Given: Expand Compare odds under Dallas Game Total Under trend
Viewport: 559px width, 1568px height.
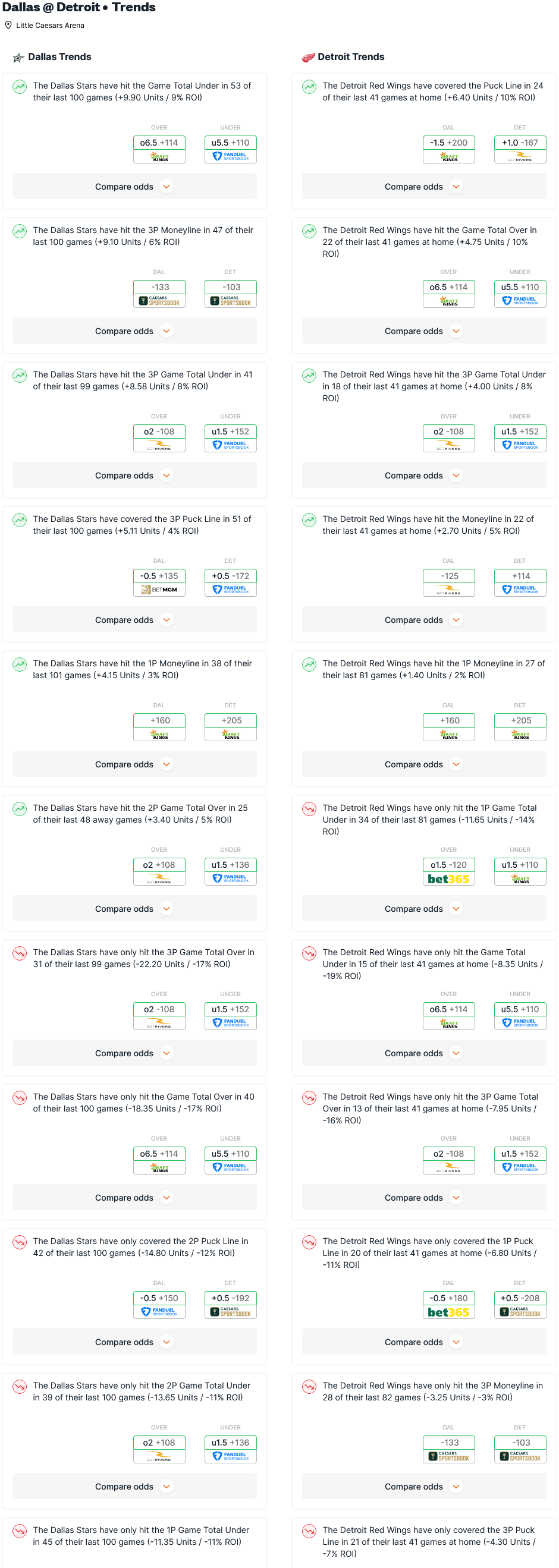Looking at the screenshot, I should click(x=134, y=187).
